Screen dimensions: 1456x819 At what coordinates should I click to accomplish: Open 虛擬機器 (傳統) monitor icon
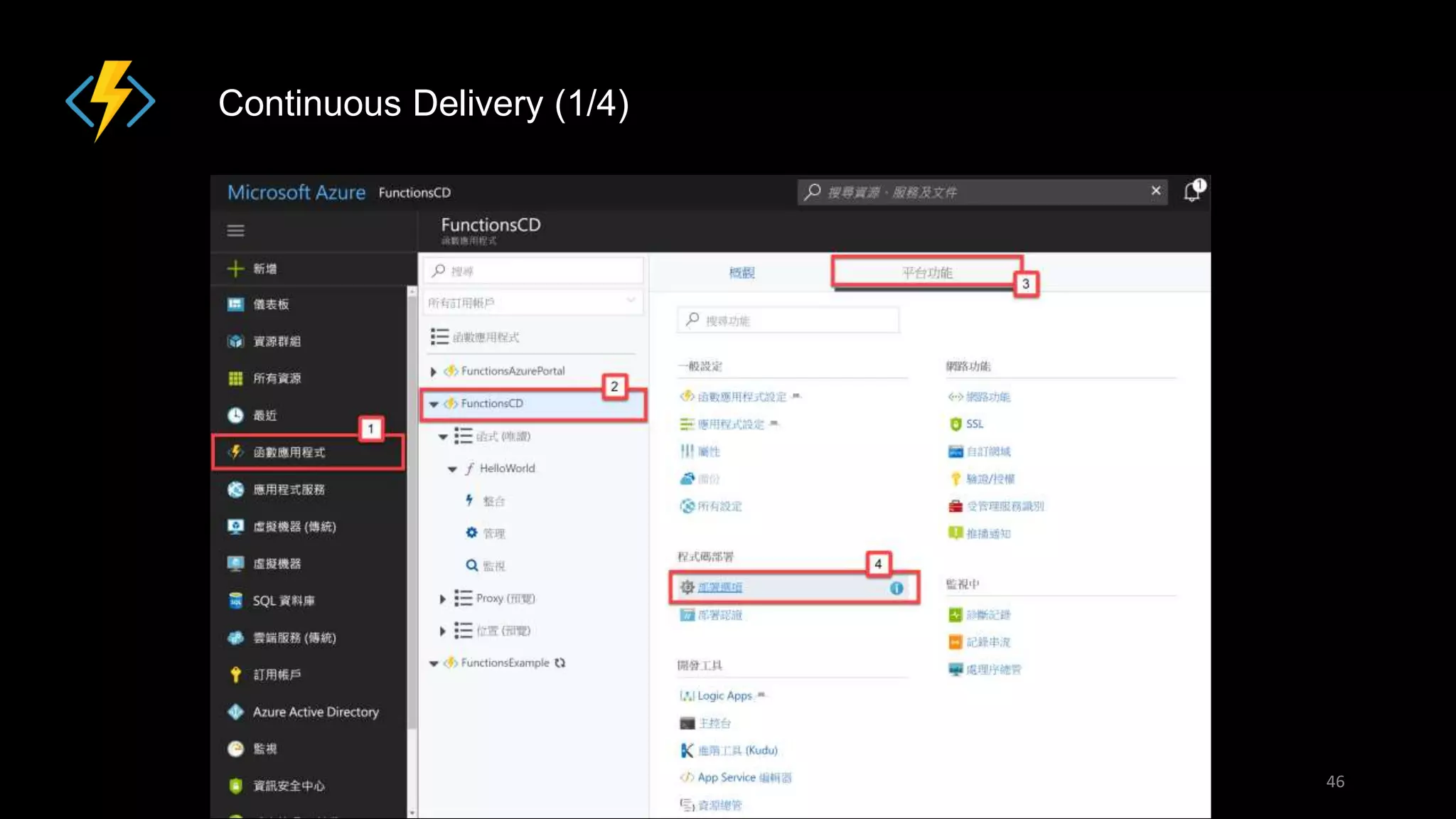[235, 526]
